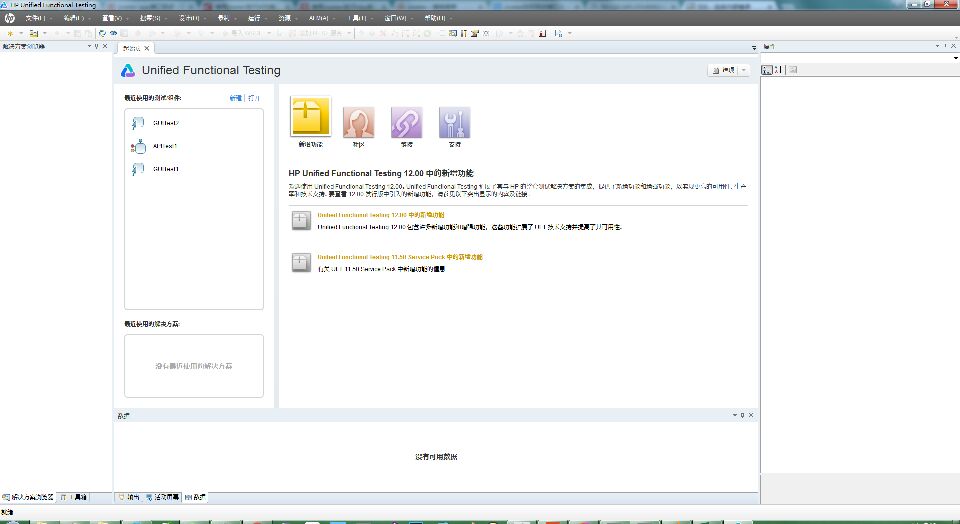
Task: Click plus icon beside 12.00 new features
Action: [x=299, y=221]
